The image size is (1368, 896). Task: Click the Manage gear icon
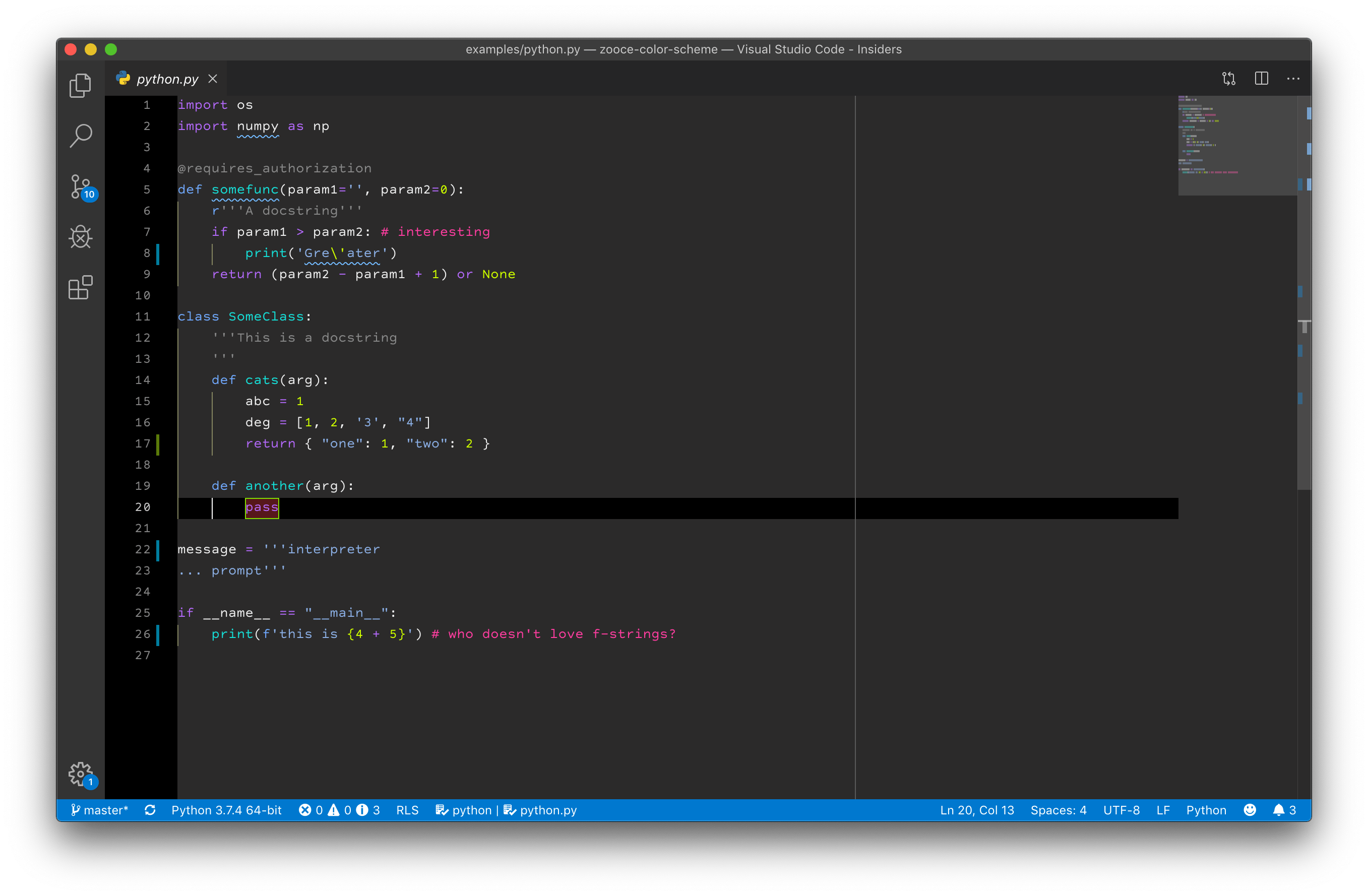[x=81, y=774]
